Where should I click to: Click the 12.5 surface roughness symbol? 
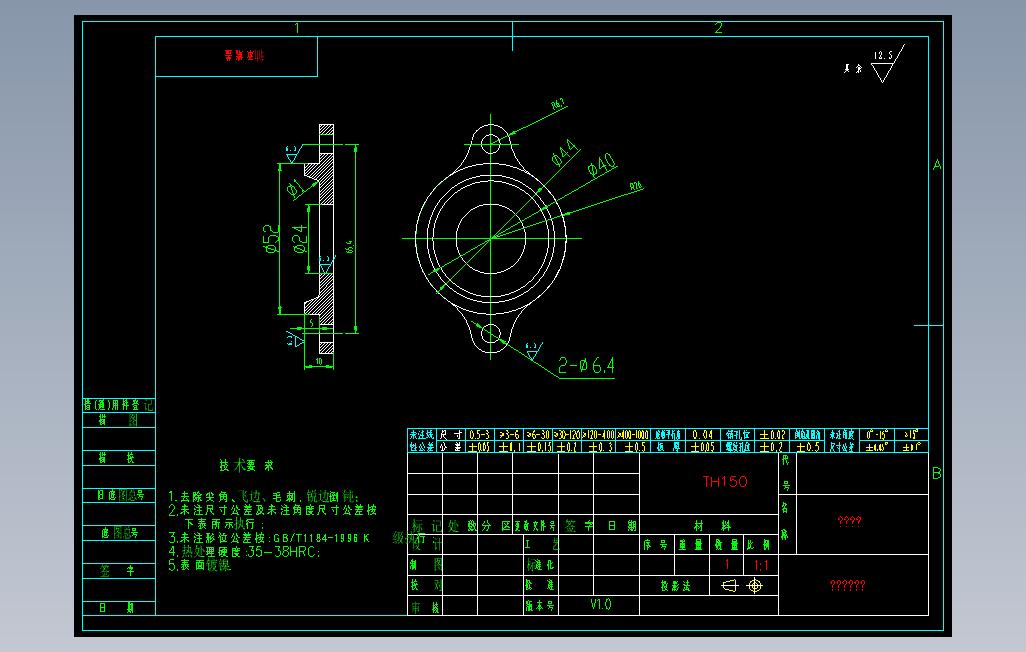(x=887, y=64)
